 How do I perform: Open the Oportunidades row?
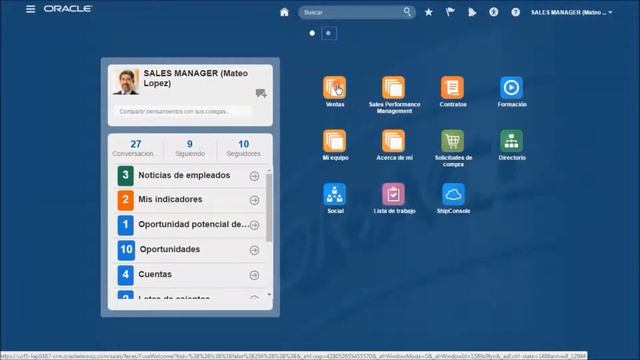tap(190, 250)
